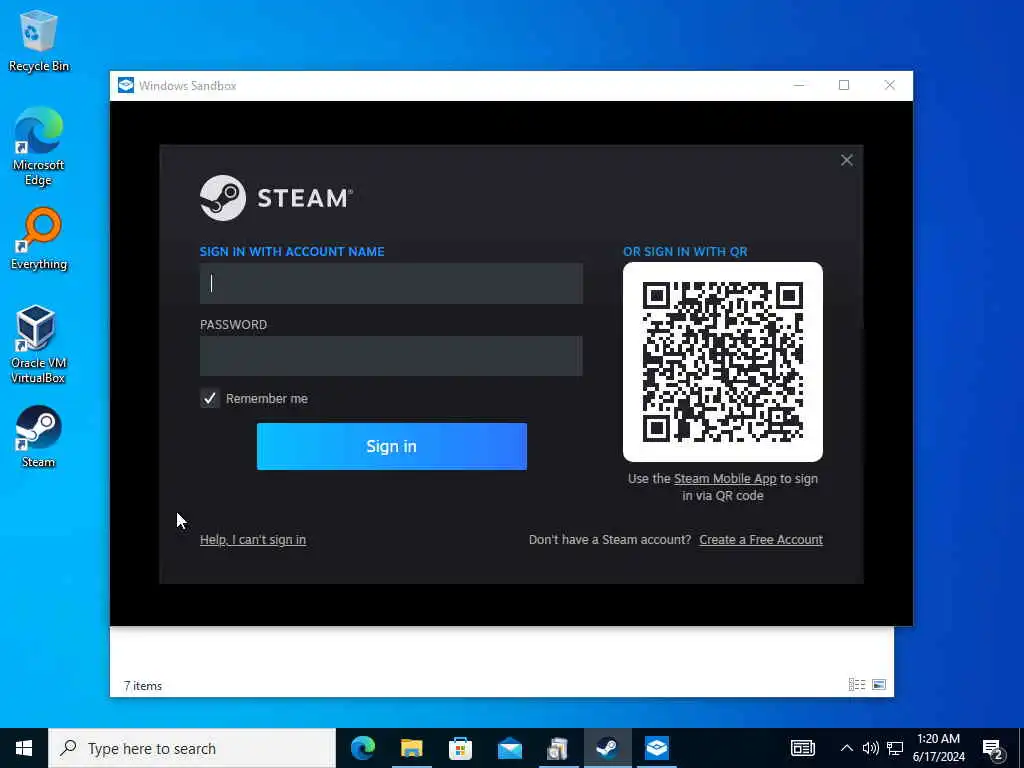Close the Steam sign-in dialog

(846, 161)
